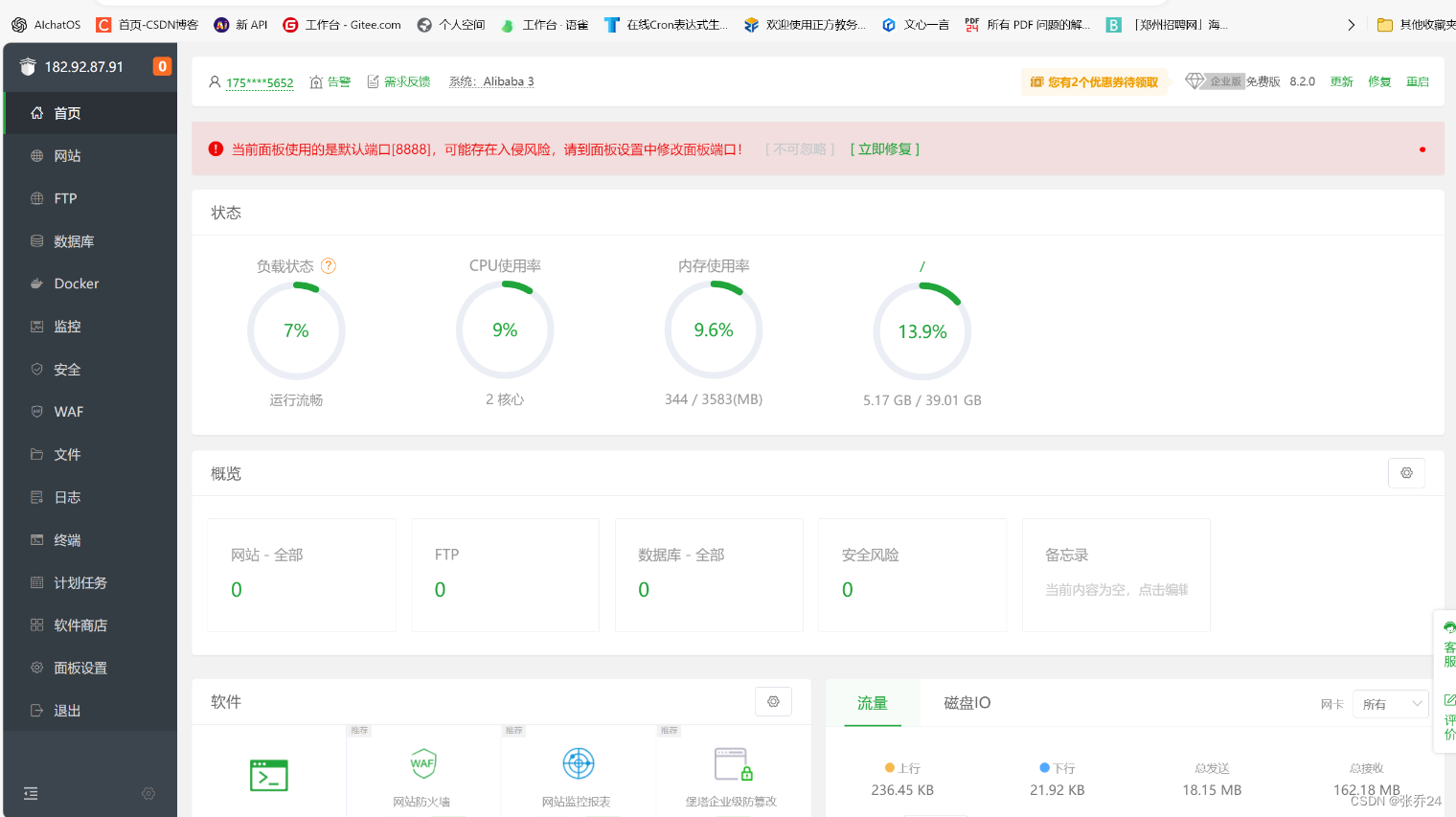Click the 立即修复 link in warning
This screenshot has width=1456, height=817.
(x=884, y=149)
